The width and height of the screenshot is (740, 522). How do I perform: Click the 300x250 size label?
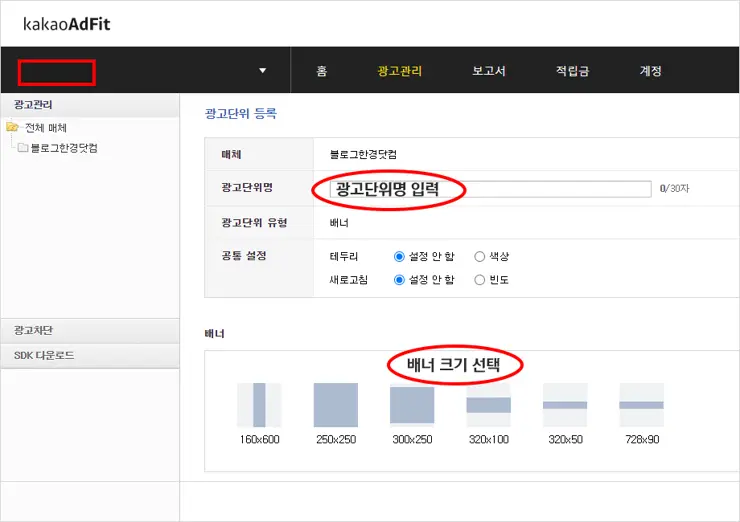pyautogui.click(x=412, y=439)
